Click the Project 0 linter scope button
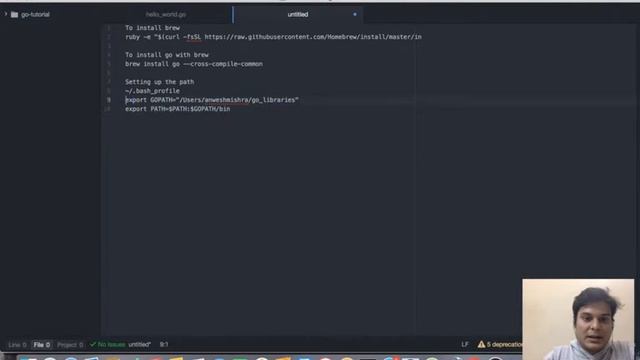The height and width of the screenshot is (360, 640). (x=70, y=345)
